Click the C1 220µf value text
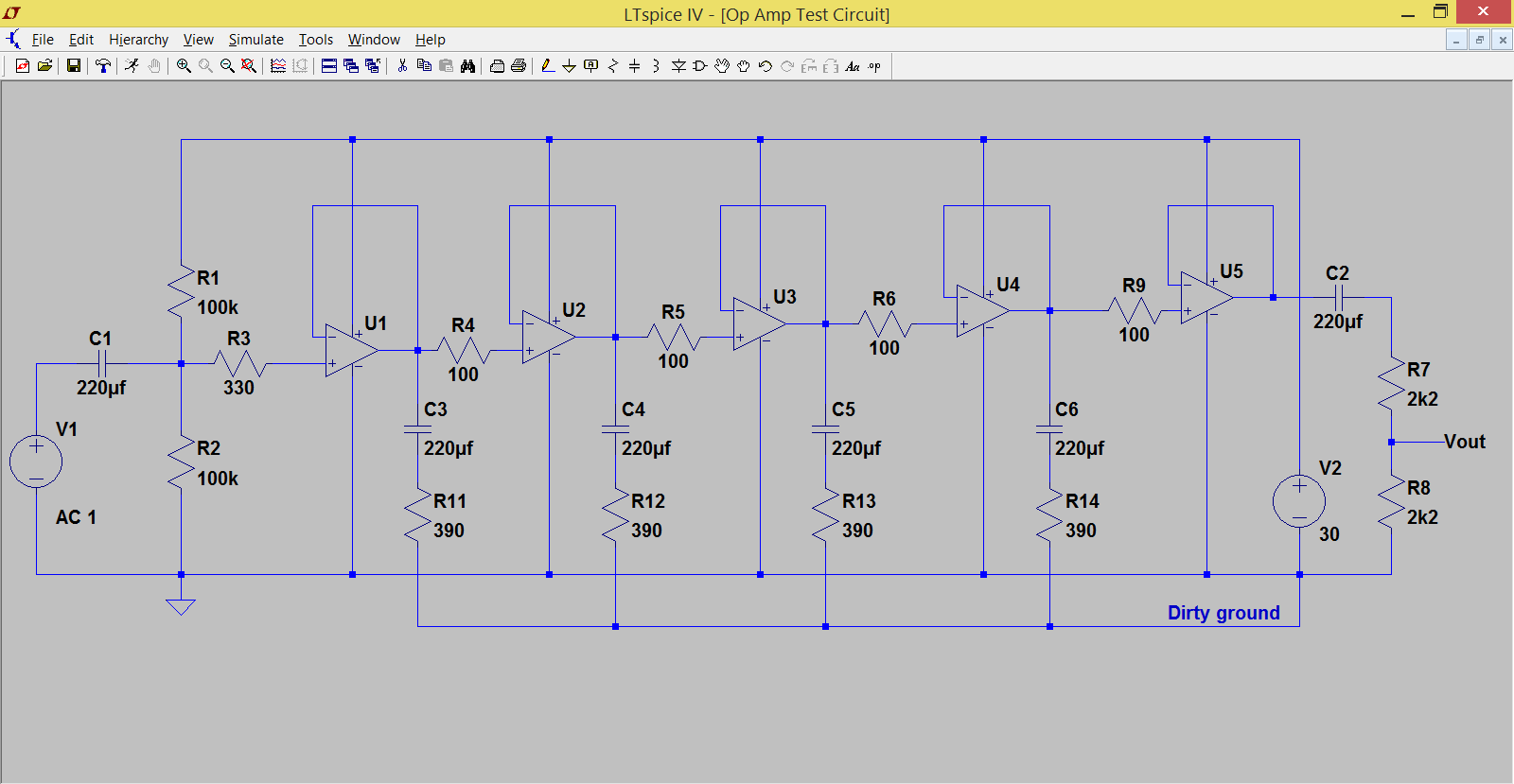This screenshot has width=1514, height=784. pyautogui.click(x=101, y=388)
